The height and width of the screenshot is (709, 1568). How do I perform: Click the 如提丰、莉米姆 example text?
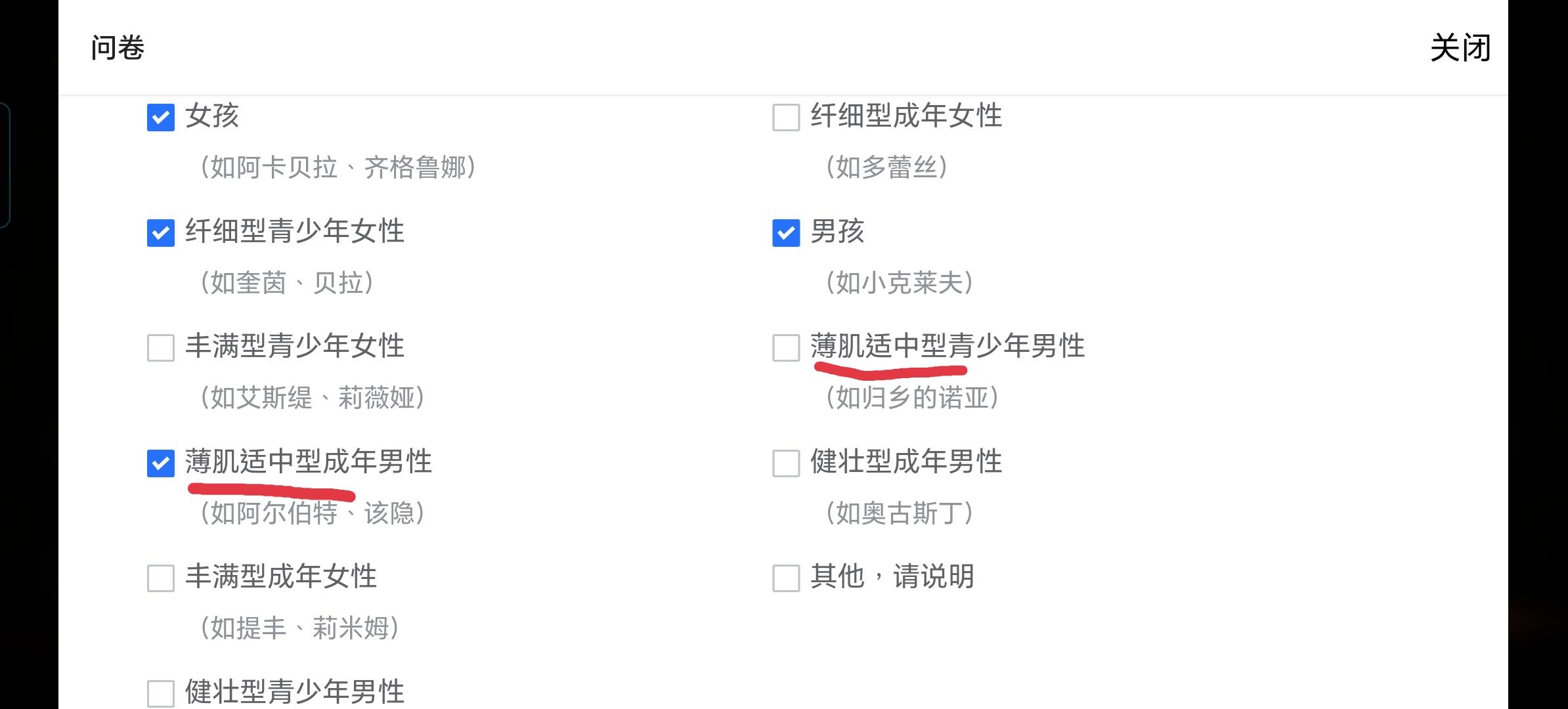tap(300, 628)
